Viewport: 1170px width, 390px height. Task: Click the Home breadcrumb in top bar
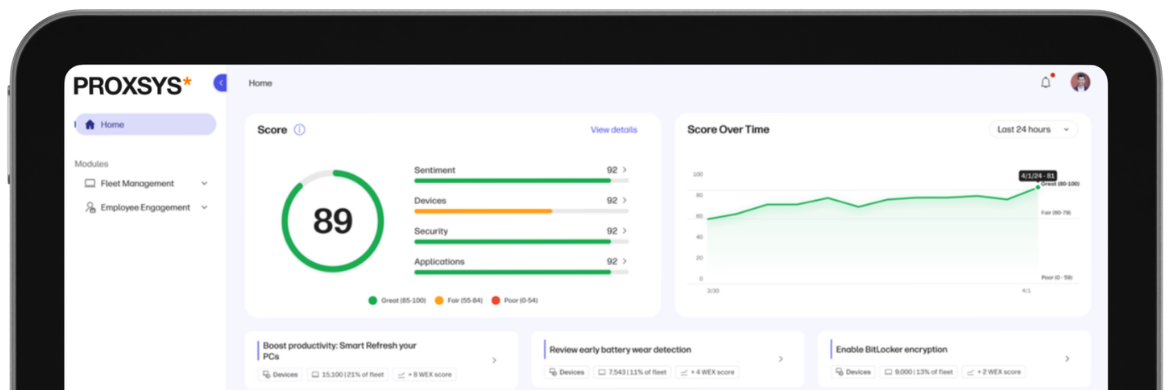click(260, 84)
